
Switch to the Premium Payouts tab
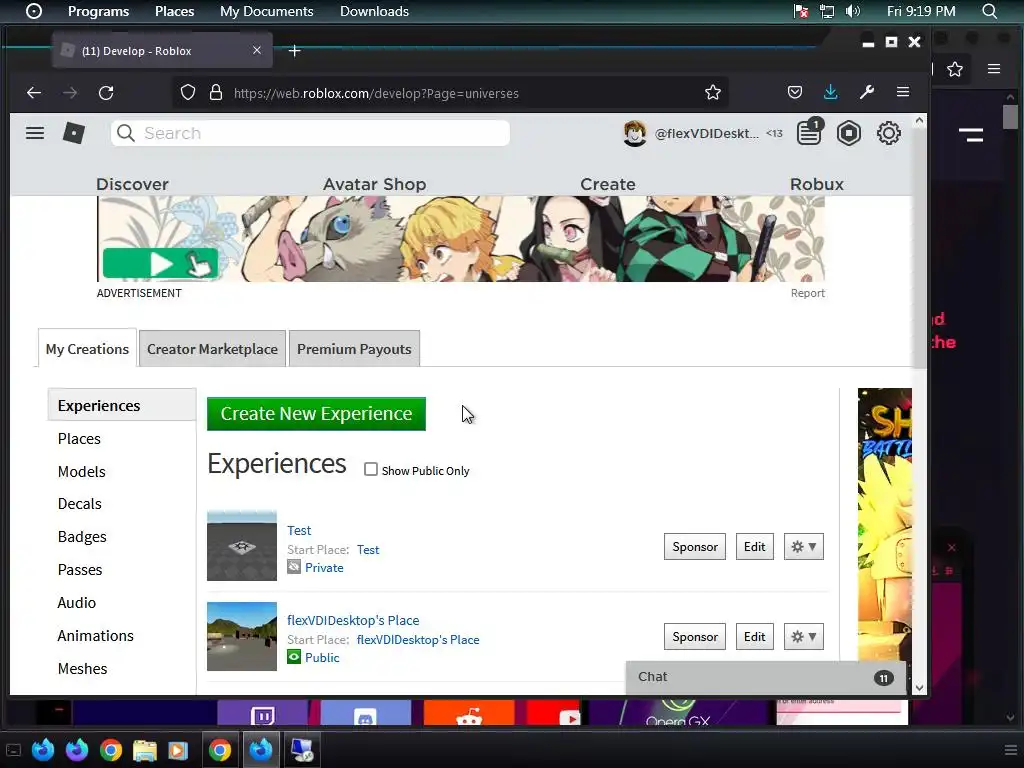[354, 349]
